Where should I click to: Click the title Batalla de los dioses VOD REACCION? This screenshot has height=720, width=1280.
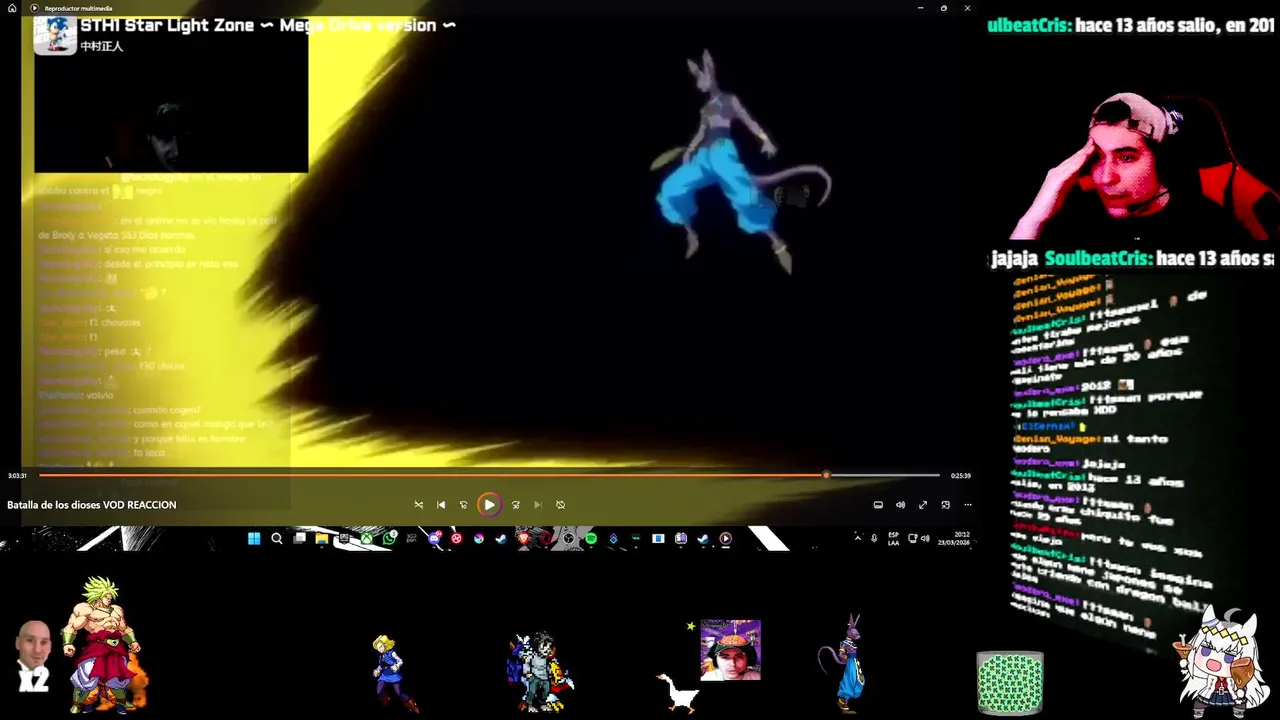tap(92, 505)
